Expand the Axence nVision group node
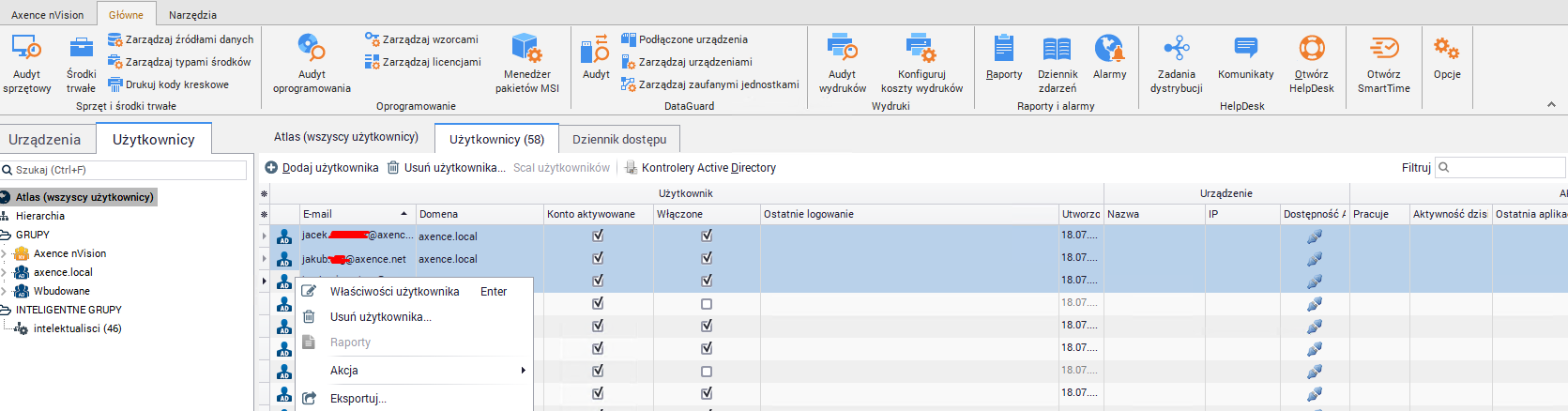The height and width of the screenshot is (411, 1568). tap(5, 253)
